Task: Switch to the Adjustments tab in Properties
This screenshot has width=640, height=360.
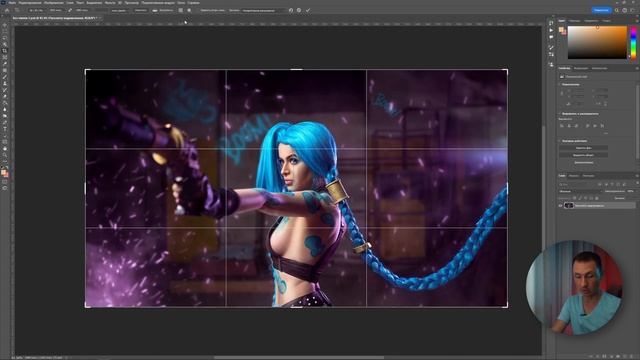Action: point(581,68)
